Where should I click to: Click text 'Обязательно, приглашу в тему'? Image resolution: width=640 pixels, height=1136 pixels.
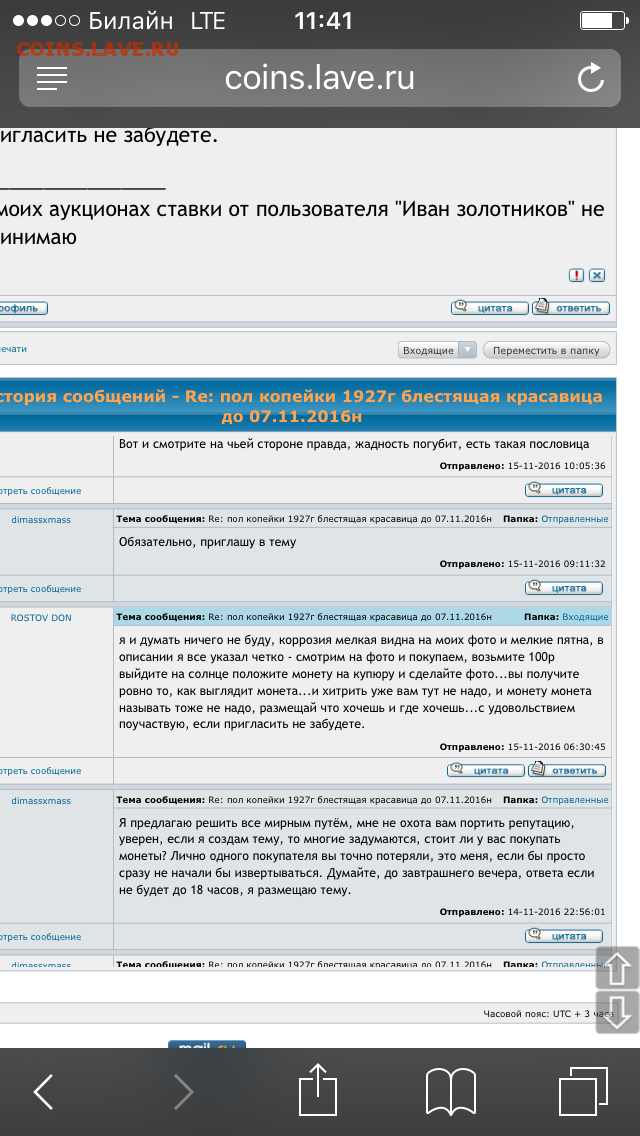pos(207,541)
